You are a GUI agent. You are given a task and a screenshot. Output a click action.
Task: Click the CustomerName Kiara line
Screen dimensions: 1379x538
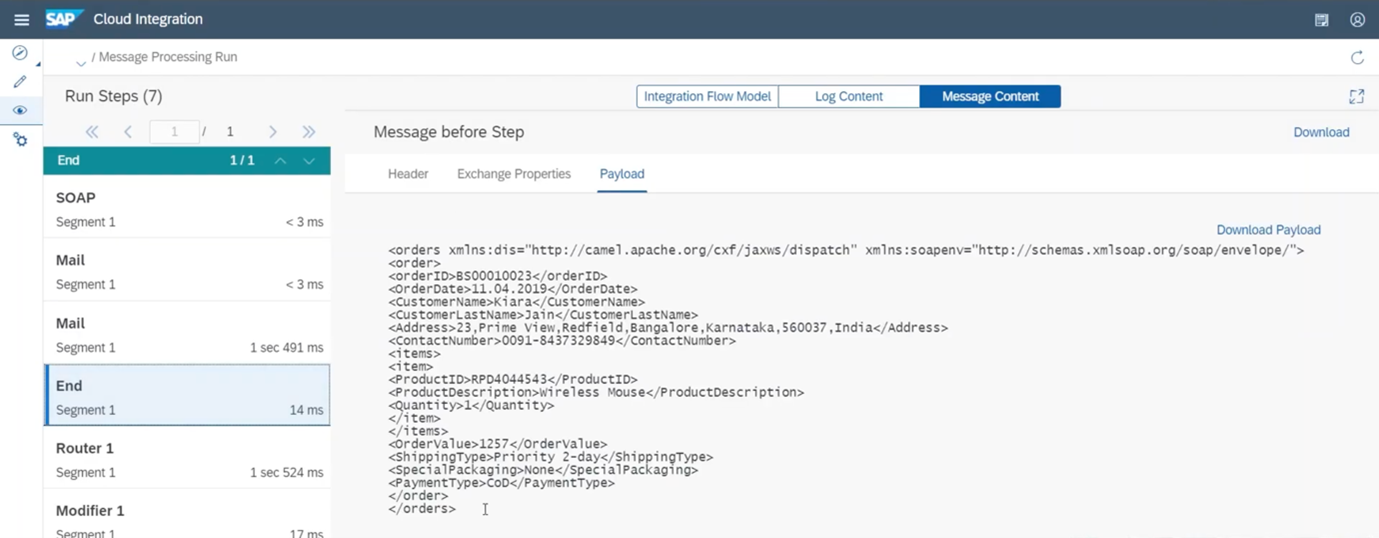[516, 302]
